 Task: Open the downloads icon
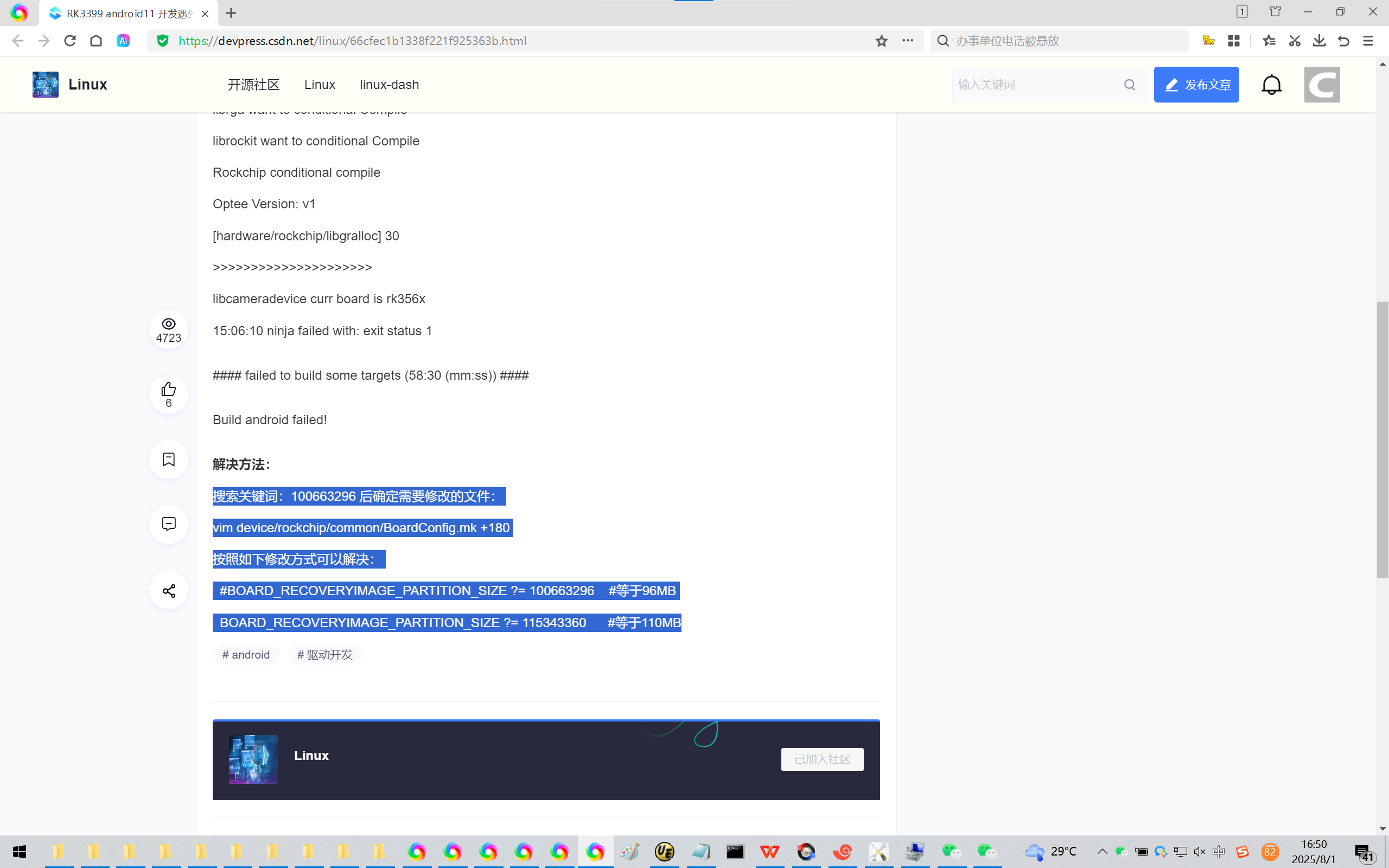1319,41
